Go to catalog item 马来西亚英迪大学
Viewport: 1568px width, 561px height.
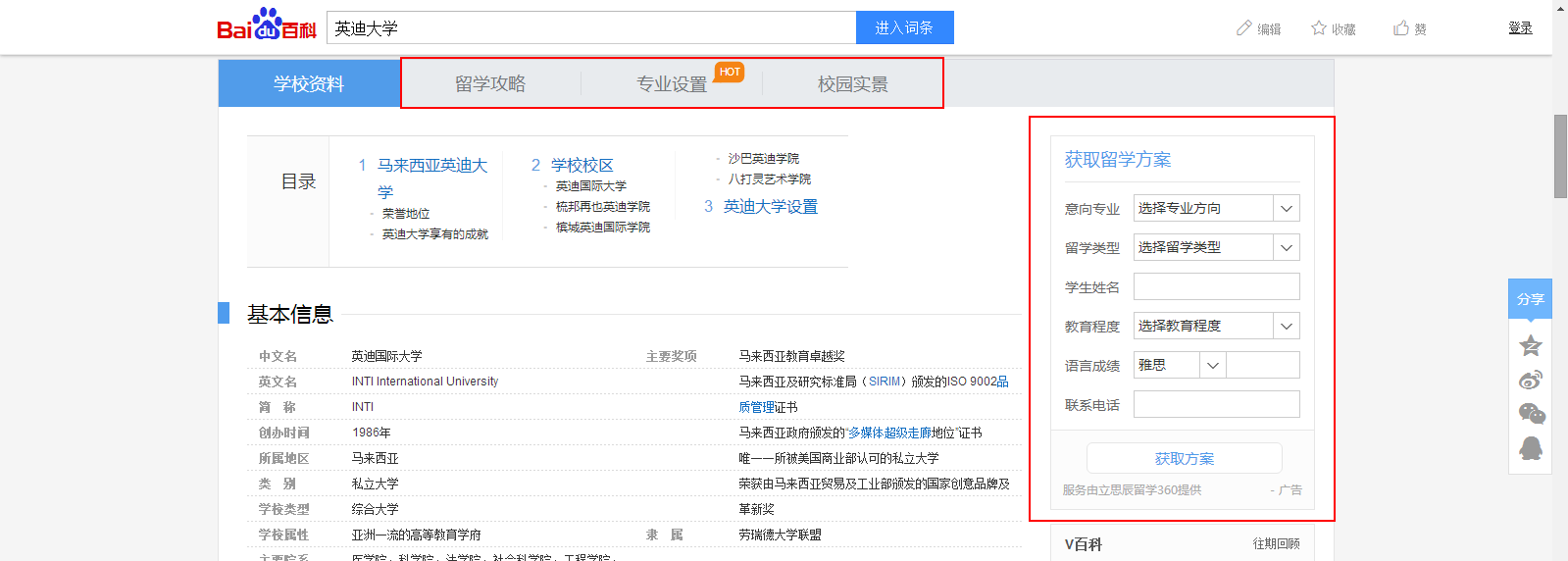pos(432,178)
